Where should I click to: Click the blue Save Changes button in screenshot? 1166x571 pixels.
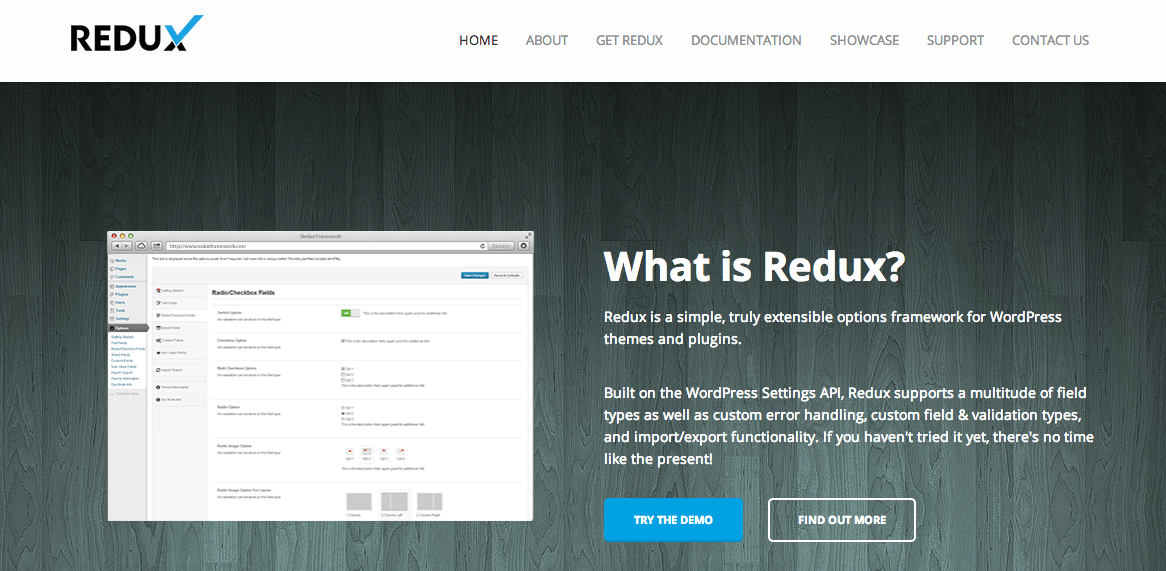474,275
